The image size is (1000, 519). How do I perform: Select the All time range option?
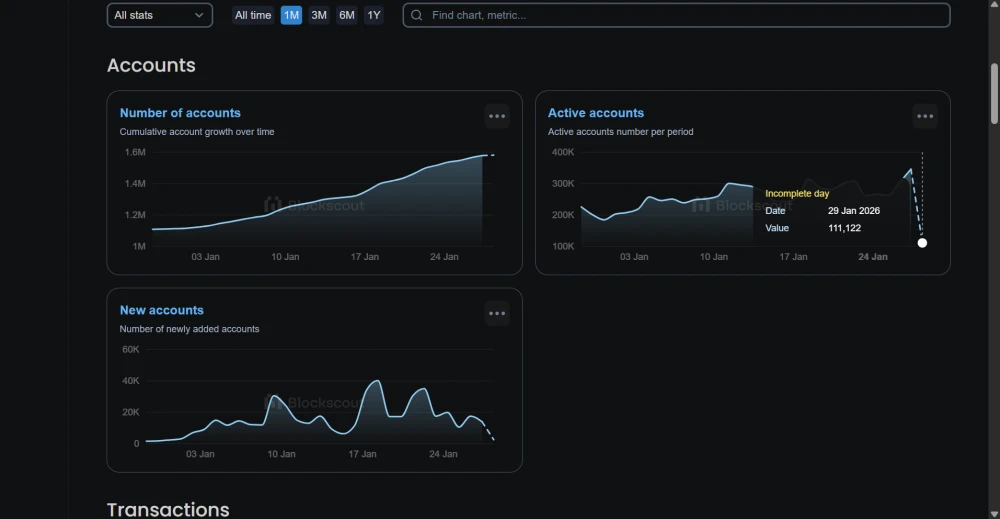[253, 15]
